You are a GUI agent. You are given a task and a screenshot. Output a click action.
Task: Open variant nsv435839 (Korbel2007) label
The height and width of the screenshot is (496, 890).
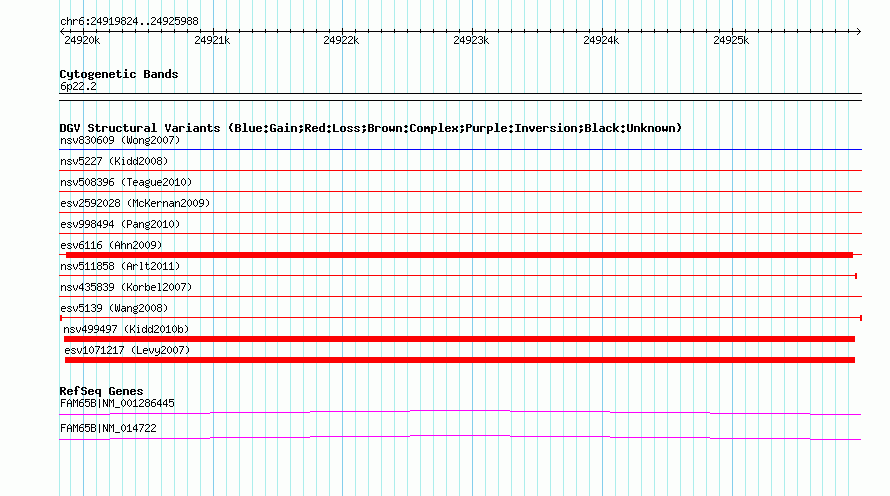(126, 287)
